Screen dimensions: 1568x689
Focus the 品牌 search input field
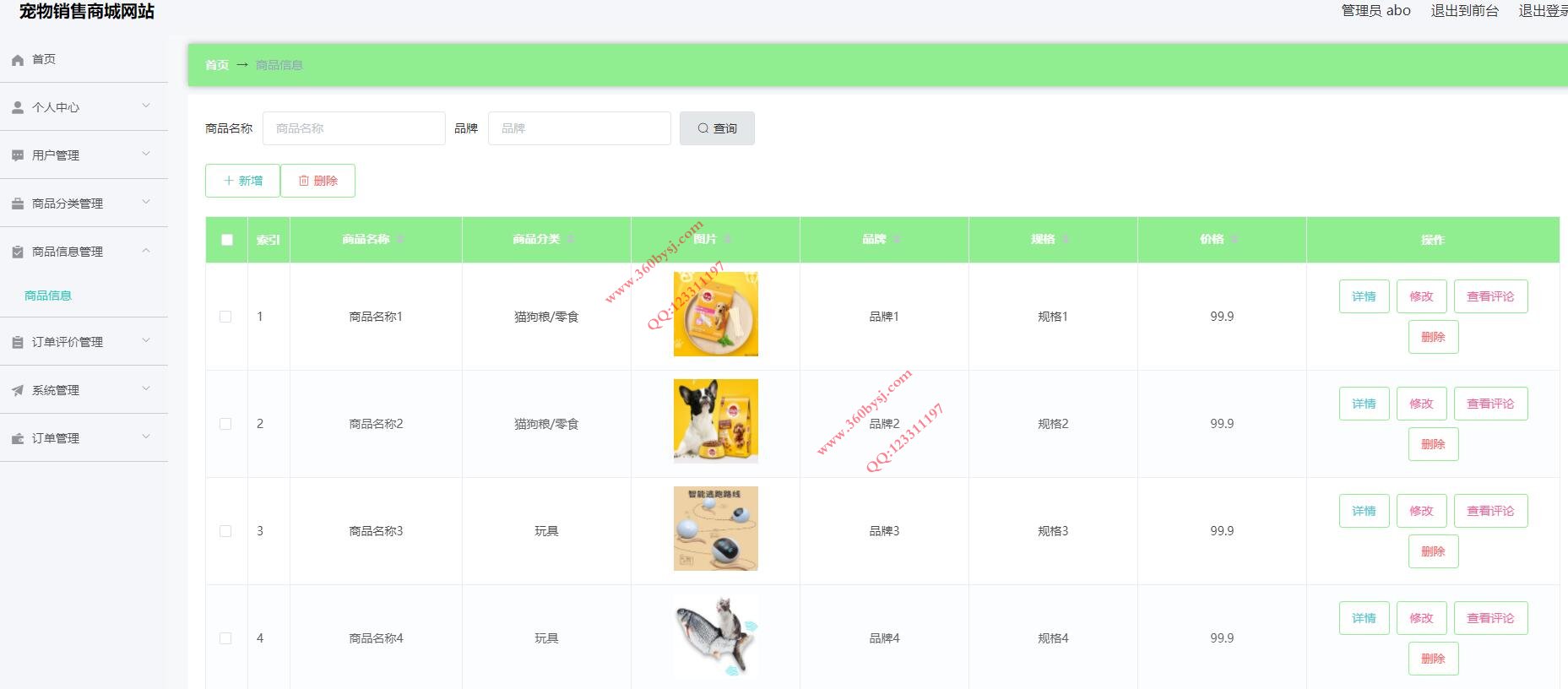(x=579, y=128)
